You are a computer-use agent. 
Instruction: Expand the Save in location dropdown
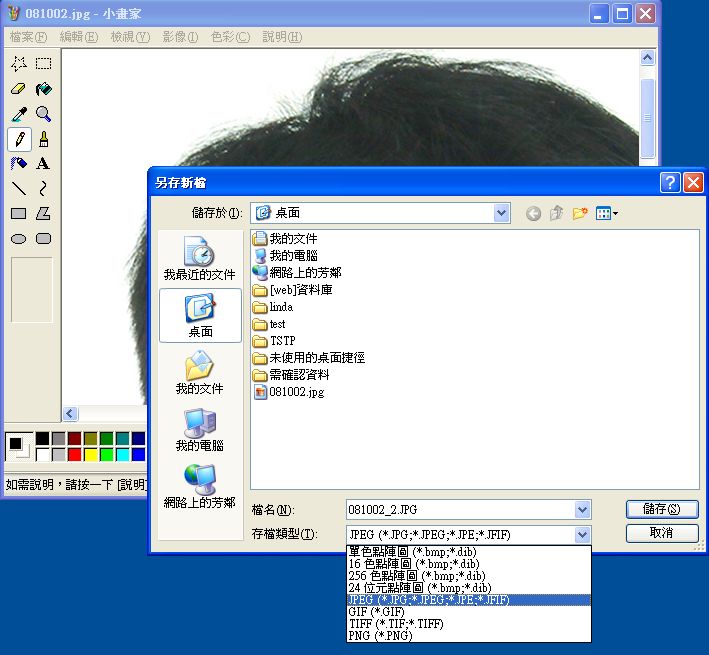[x=501, y=213]
